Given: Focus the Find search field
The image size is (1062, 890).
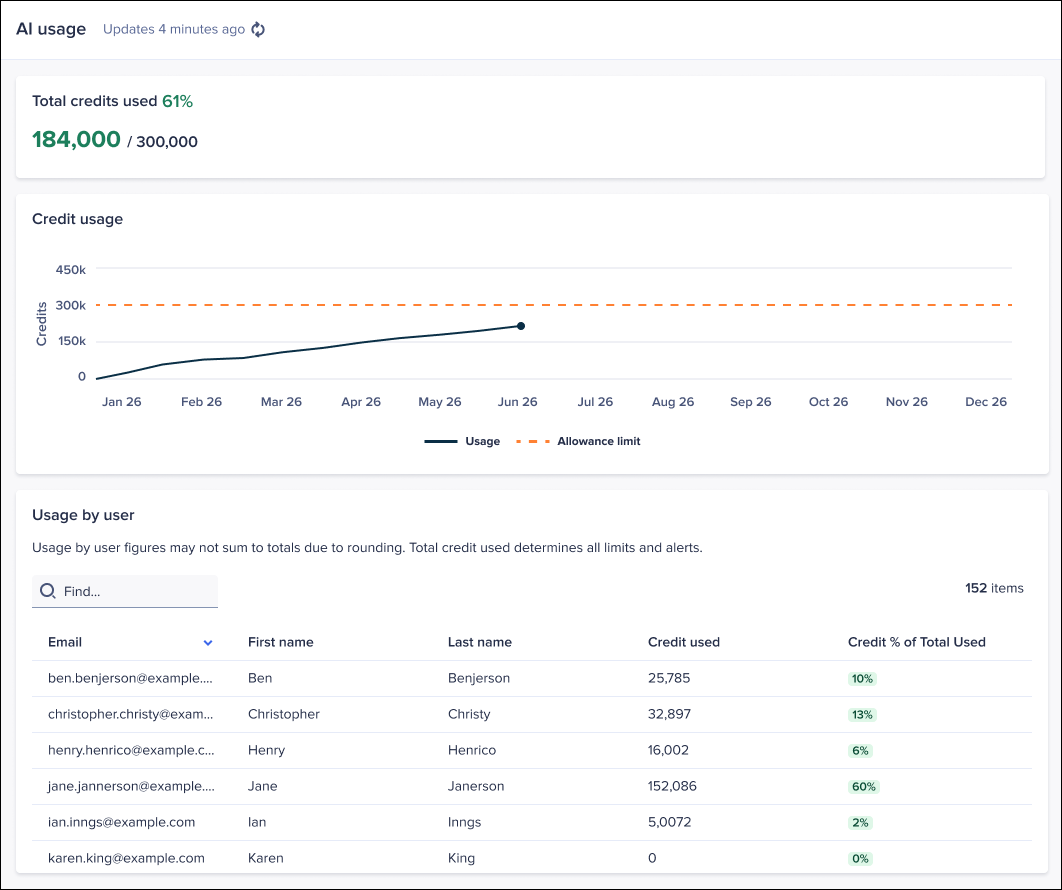Looking at the screenshot, I should coord(125,591).
